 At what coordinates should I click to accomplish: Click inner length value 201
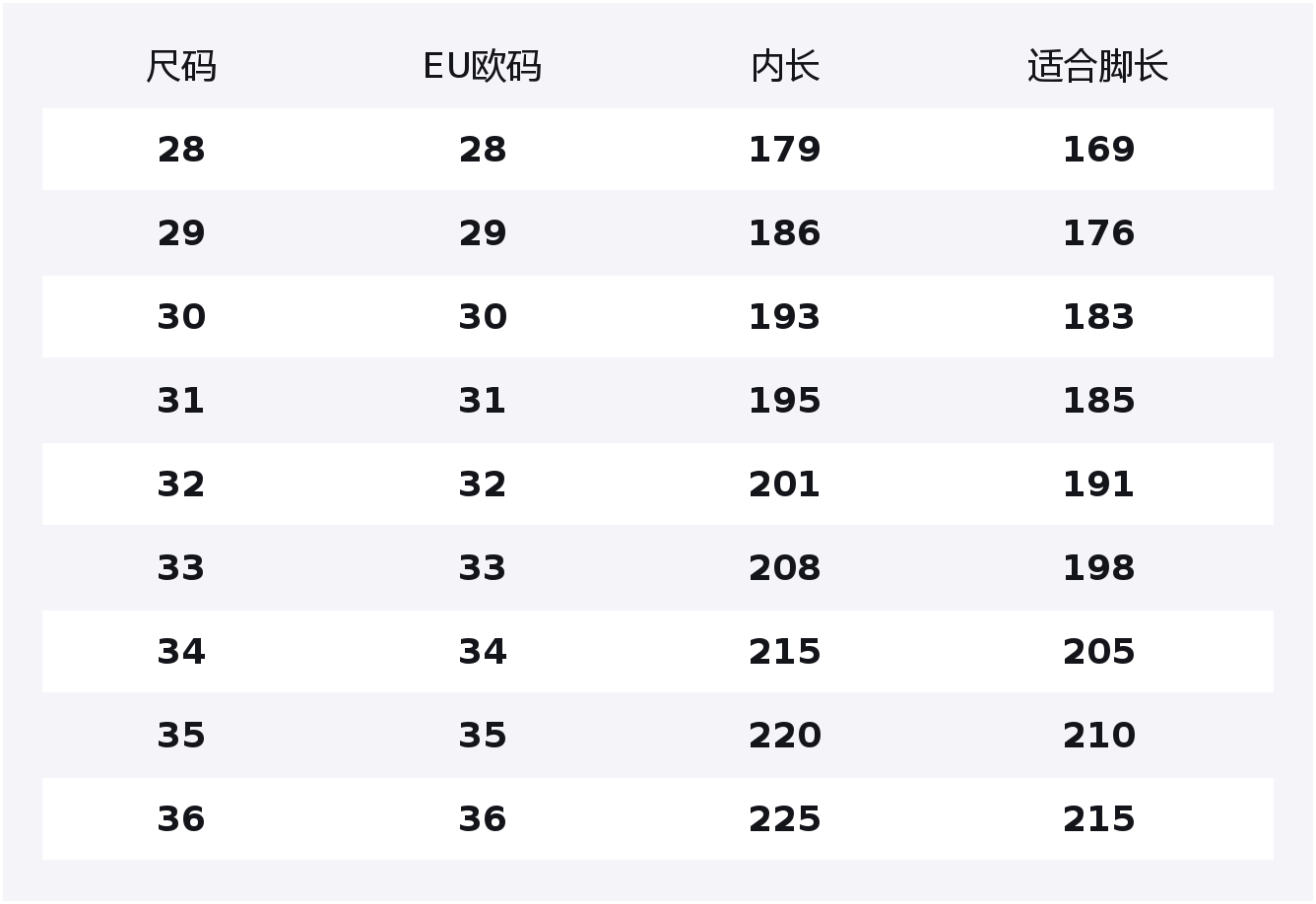(784, 484)
